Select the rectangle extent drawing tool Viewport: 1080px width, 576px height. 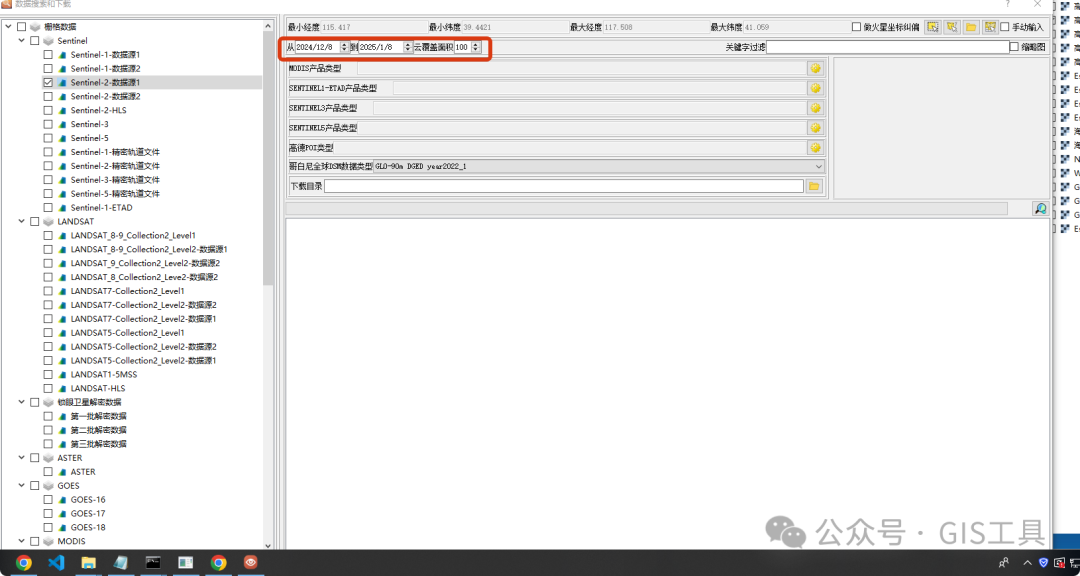931,27
